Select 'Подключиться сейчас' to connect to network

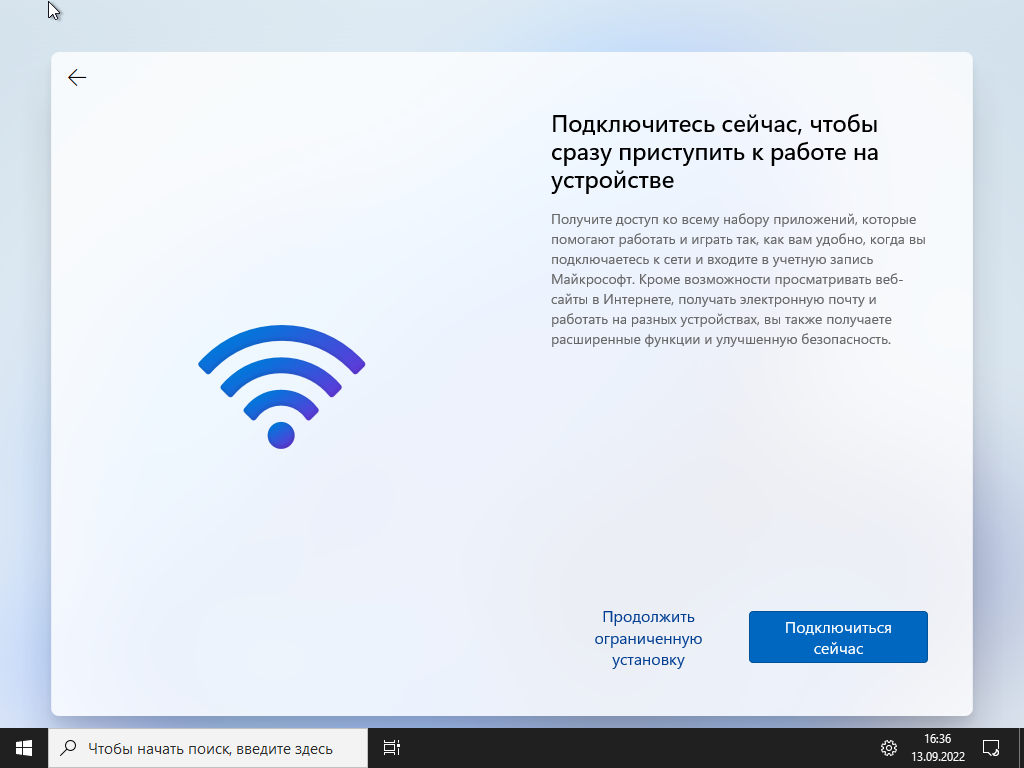click(838, 637)
